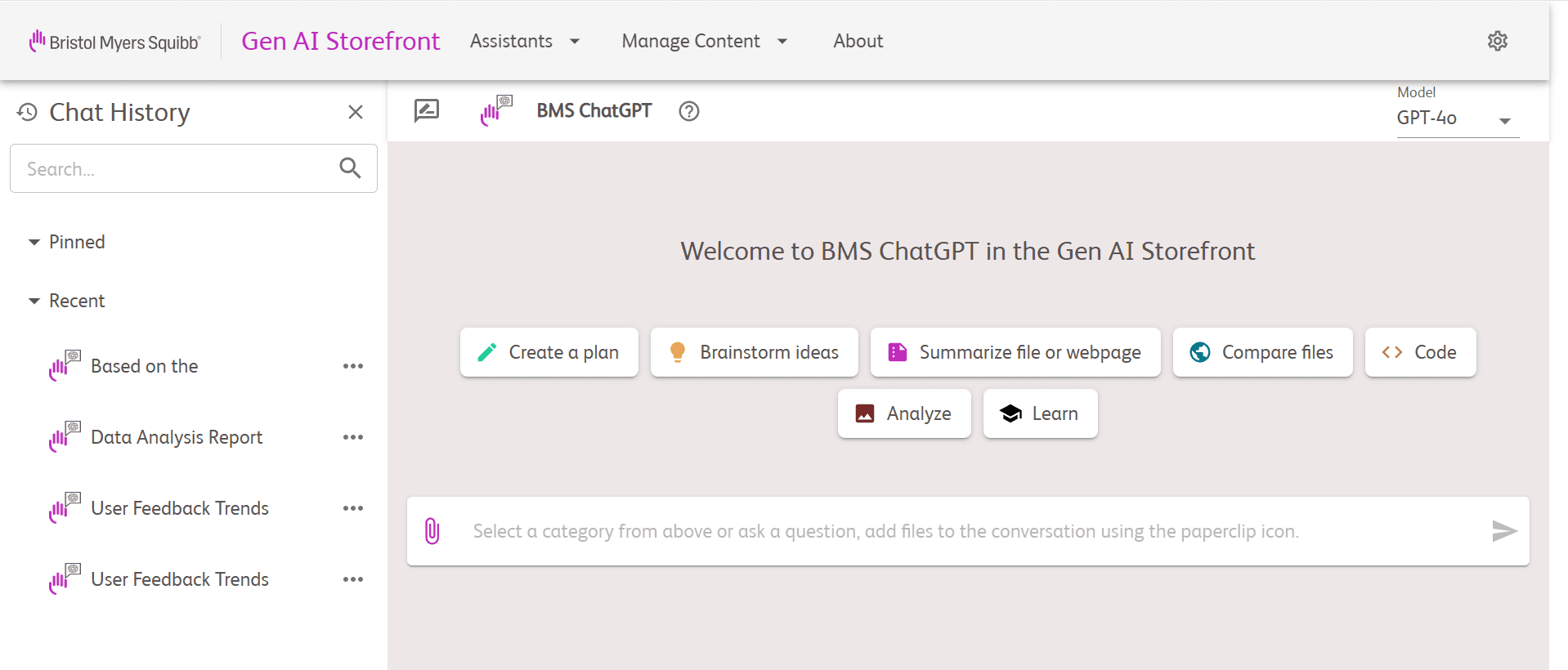Focus the chat message input field

pyautogui.click(x=969, y=531)
